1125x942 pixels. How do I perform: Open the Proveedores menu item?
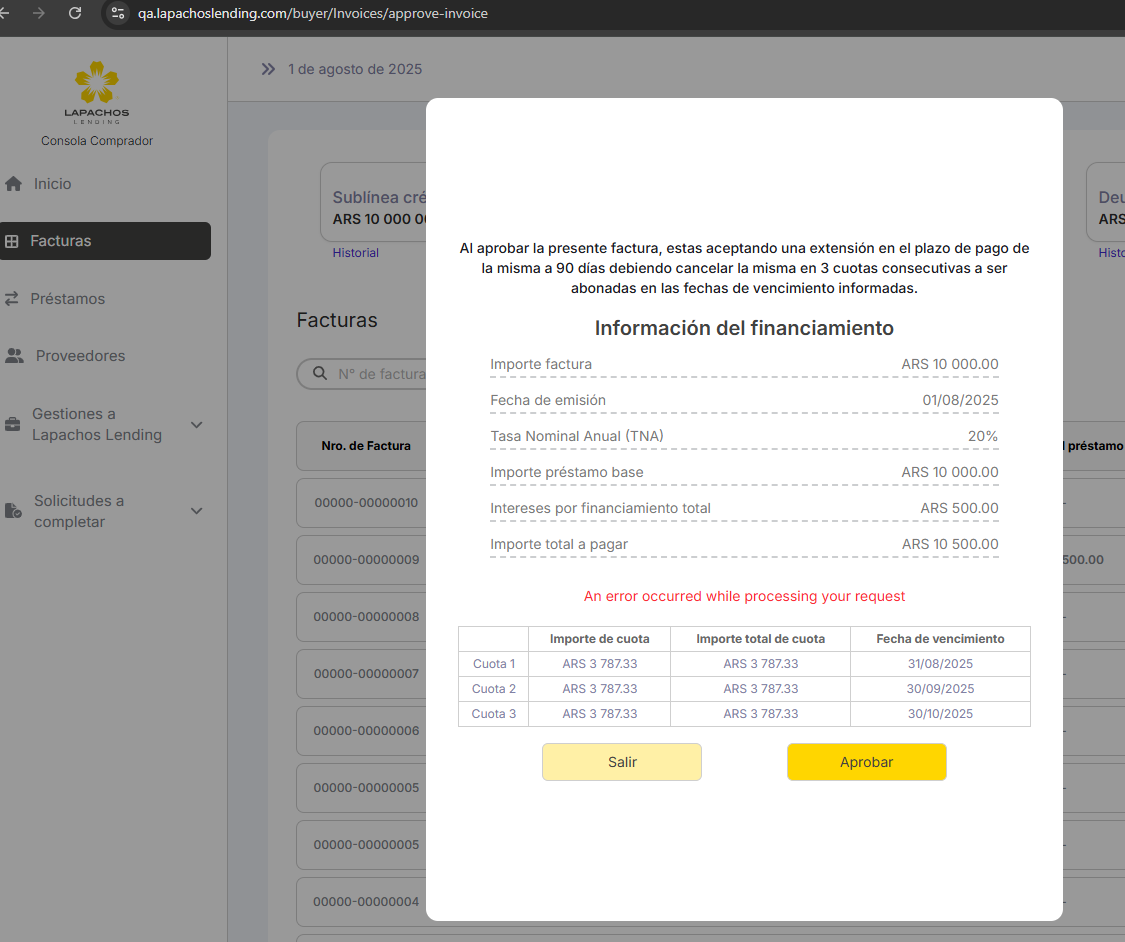pos(80,356)
